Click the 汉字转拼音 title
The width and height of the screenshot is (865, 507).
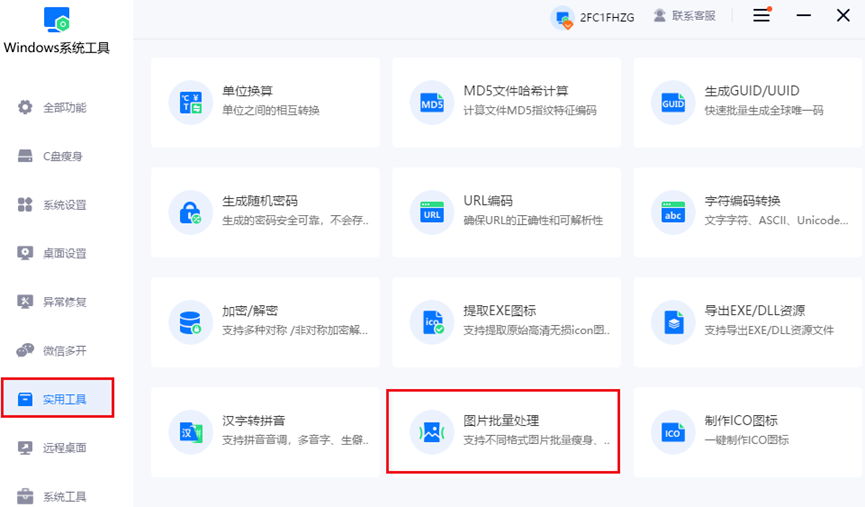(254, 420)
